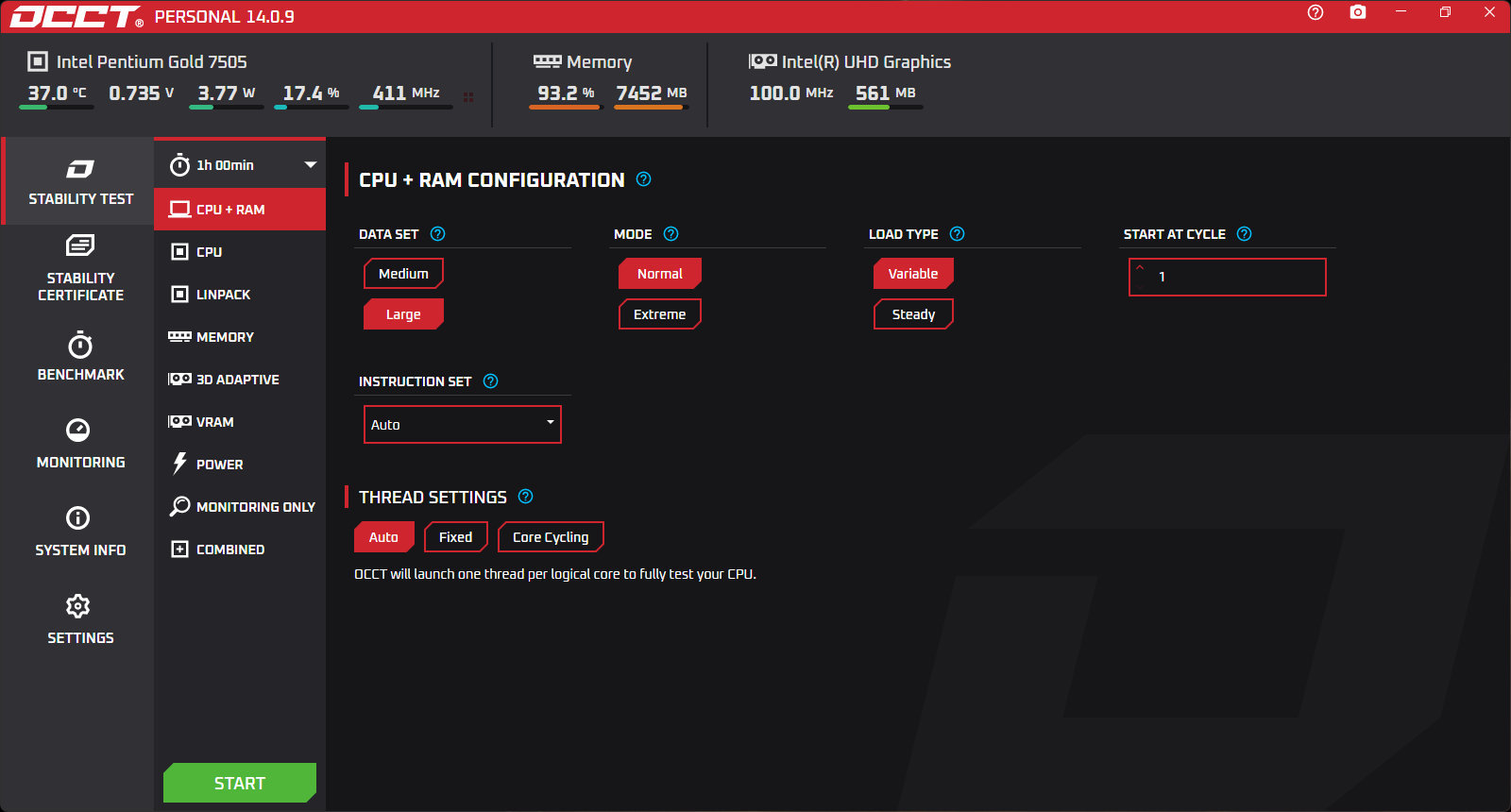Viewport: 1511px width, 812px height.
Task: Click the Linpack test icon
Action: pyautogui.click(x=179, y=295)
